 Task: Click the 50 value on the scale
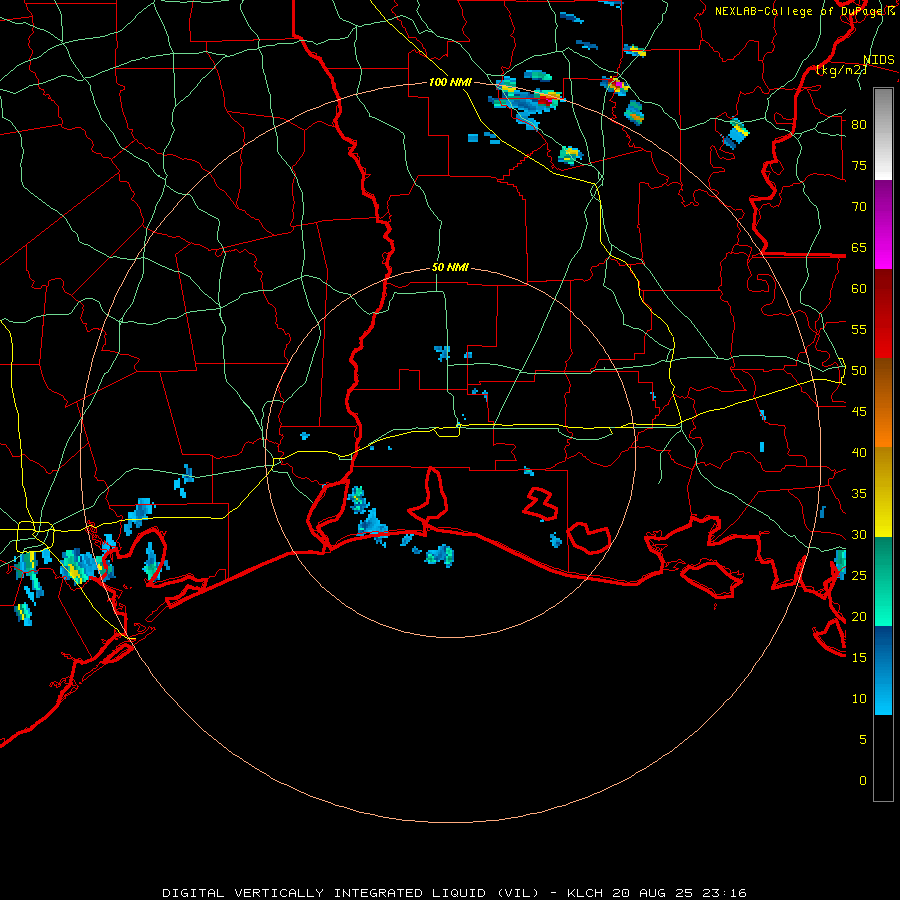859,371
